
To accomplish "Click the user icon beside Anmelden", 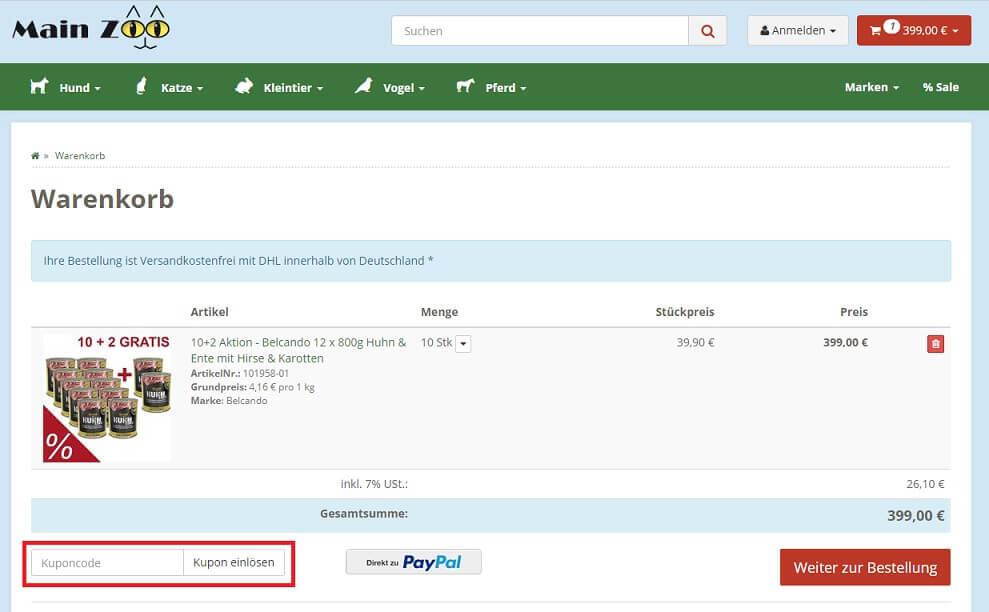I will tap(764, 30).
